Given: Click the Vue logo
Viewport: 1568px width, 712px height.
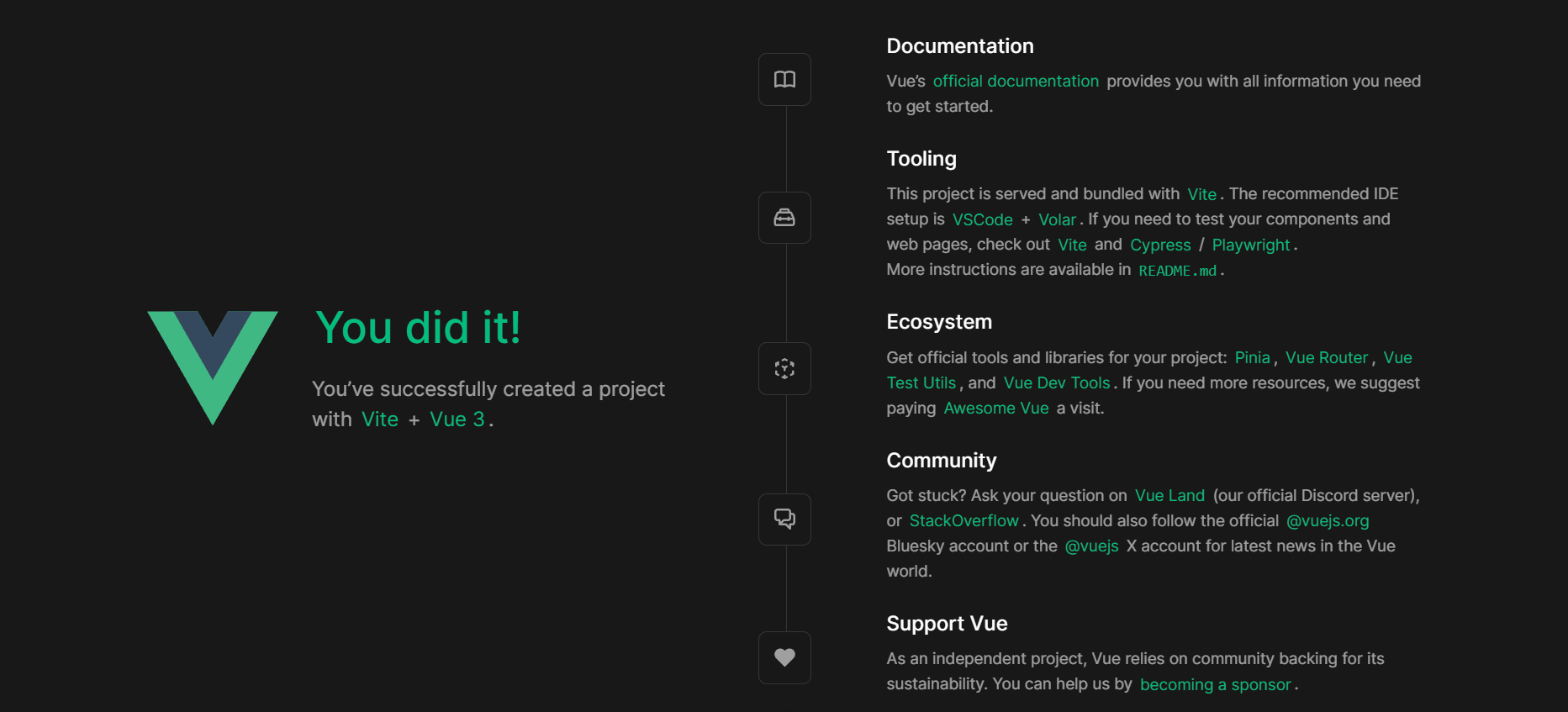Looking at the screenshot, I should point(213,367).
